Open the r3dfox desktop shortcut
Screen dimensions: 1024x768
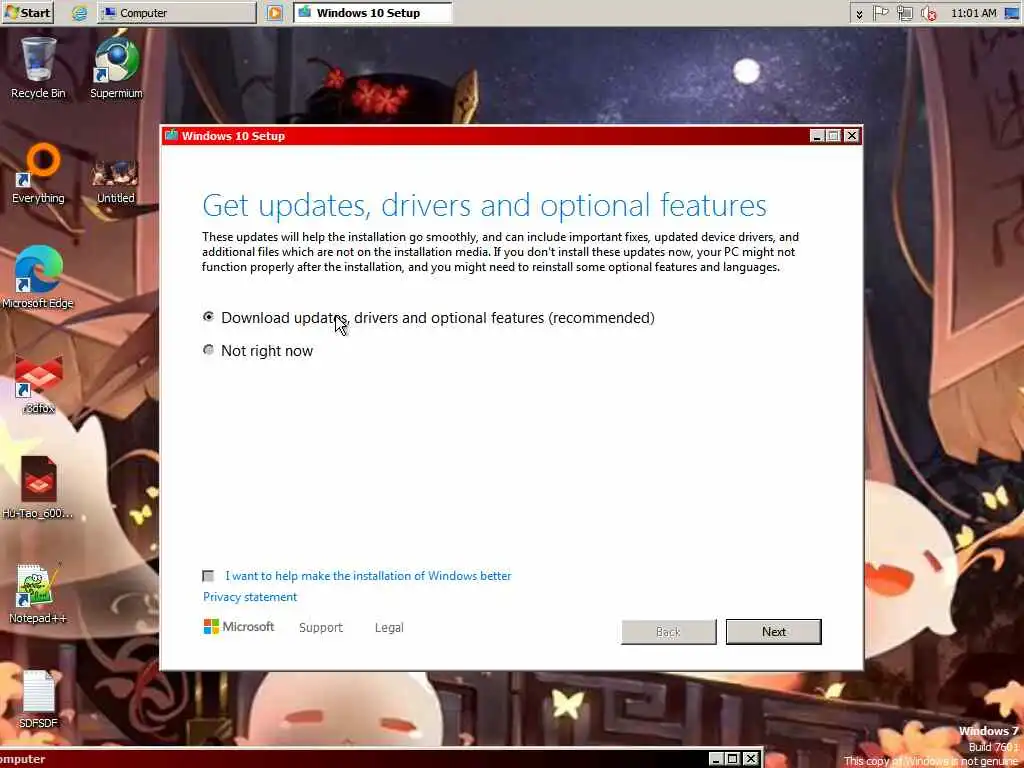39,385
